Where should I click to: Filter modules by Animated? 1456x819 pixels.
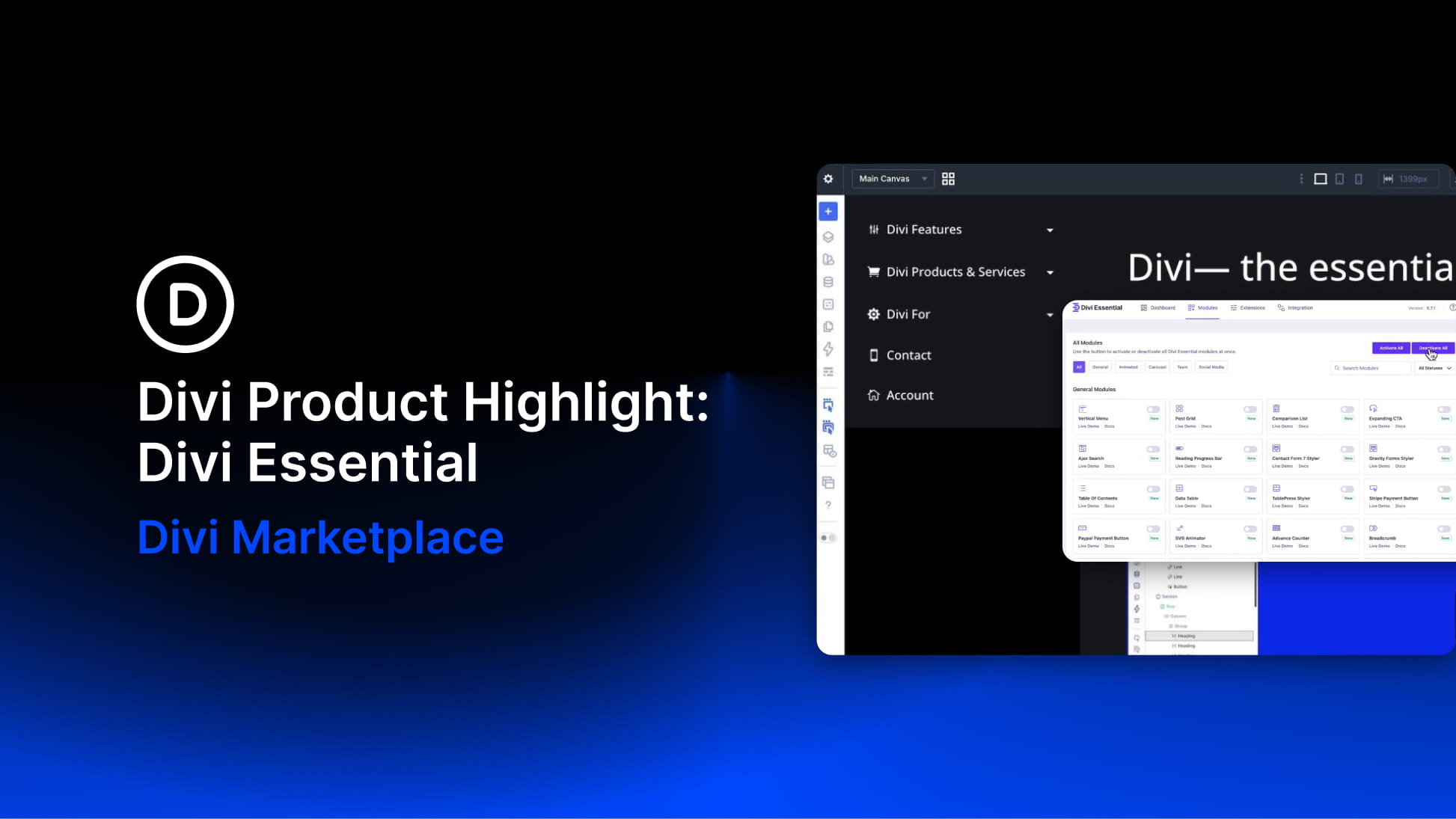point(1128,367)
